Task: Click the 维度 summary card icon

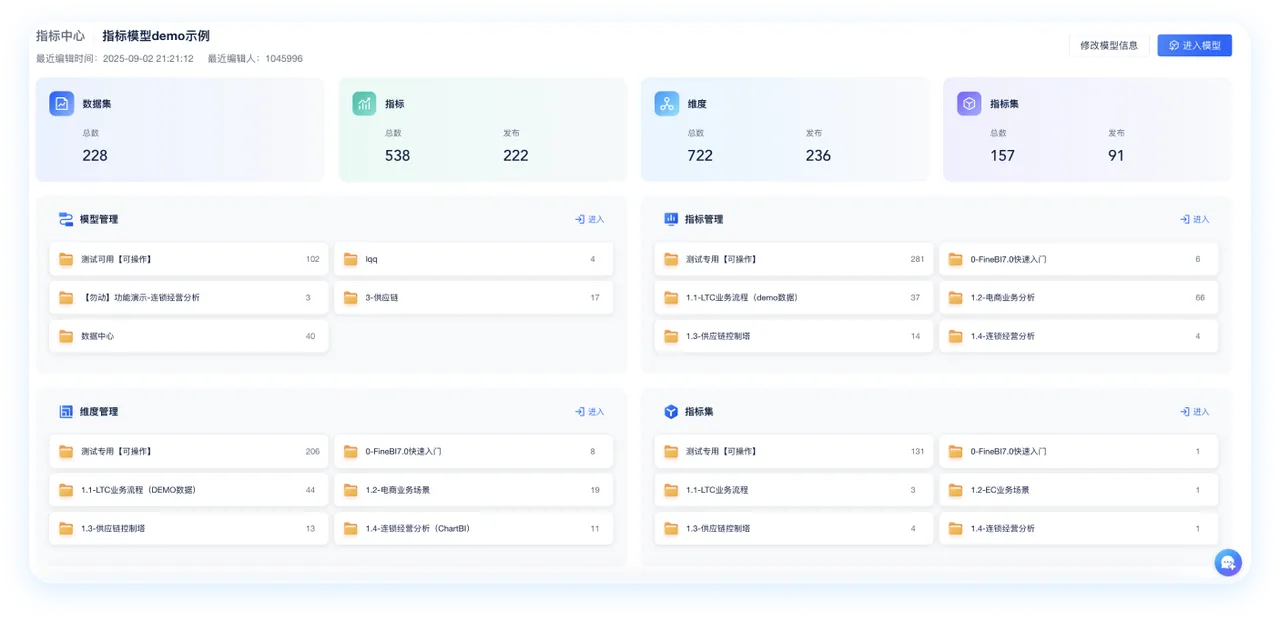Action: click(x=667, y=103)
